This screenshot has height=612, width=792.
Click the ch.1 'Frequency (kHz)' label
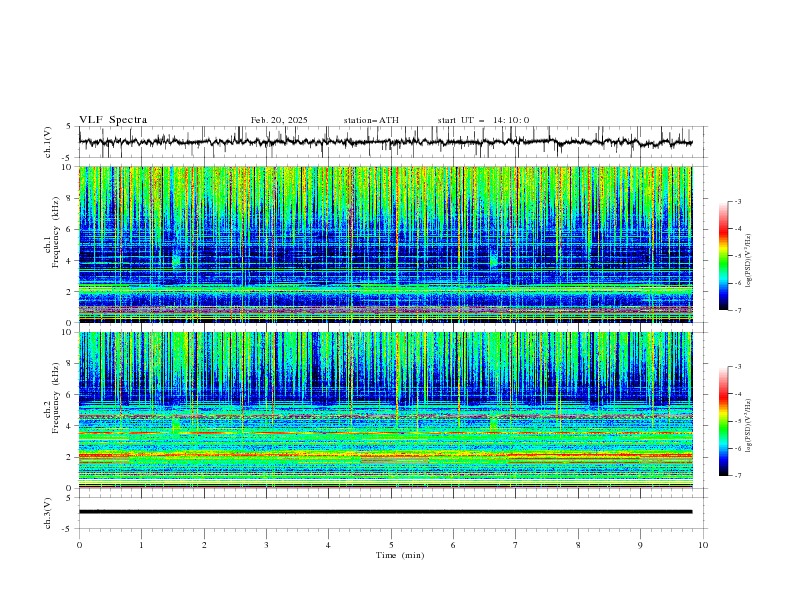(x=55, y=232)
